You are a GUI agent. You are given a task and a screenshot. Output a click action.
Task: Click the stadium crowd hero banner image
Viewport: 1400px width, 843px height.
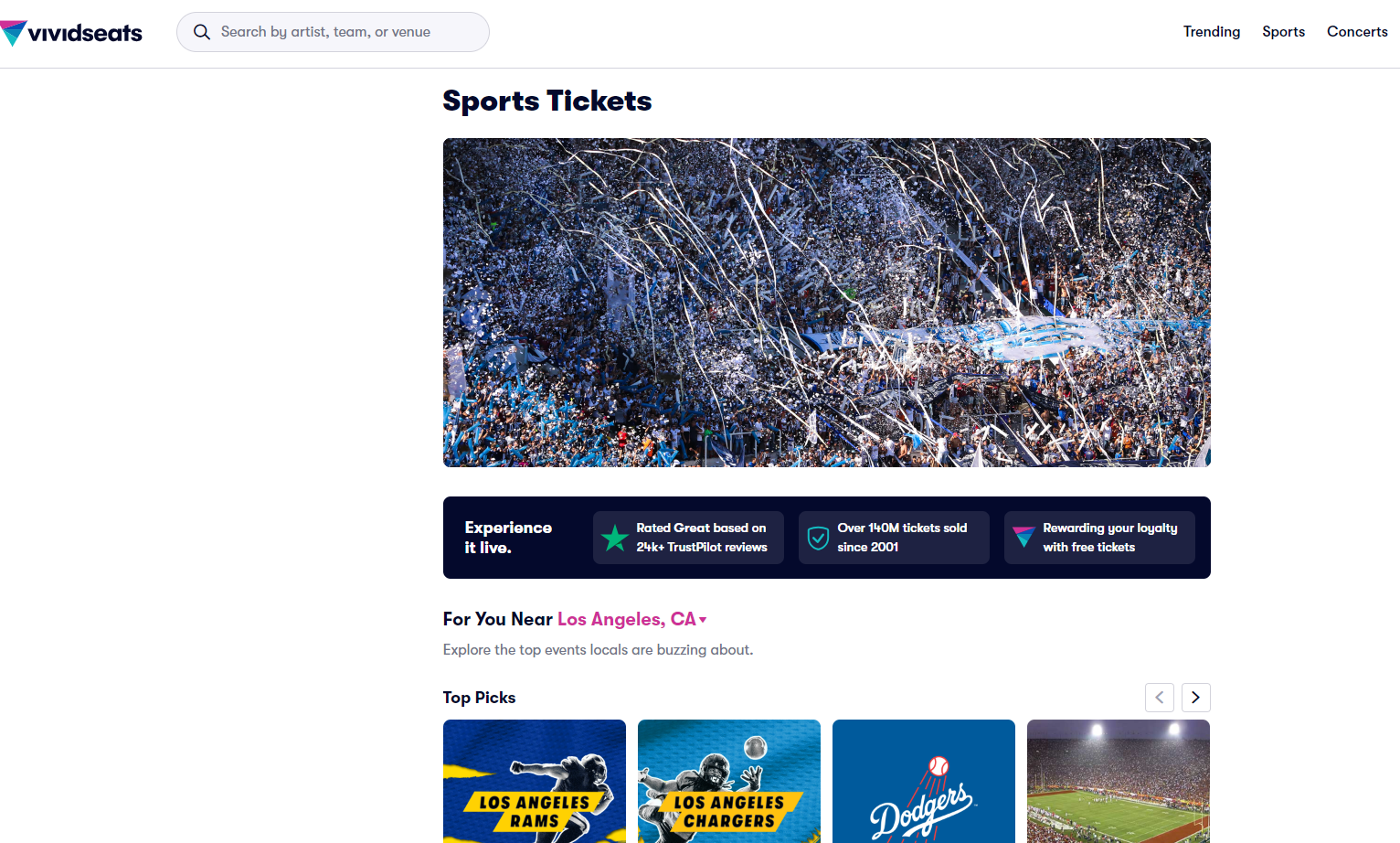tap(827, 303)
